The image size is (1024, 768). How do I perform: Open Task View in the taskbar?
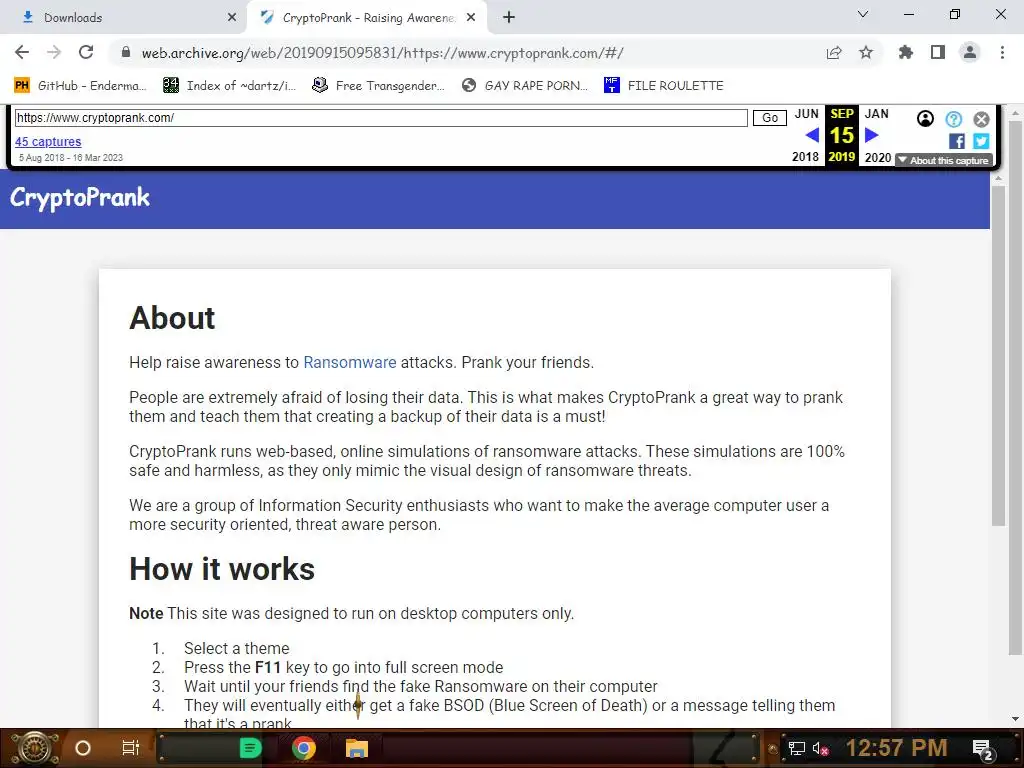pyautogui.click(x=131, y=748)
